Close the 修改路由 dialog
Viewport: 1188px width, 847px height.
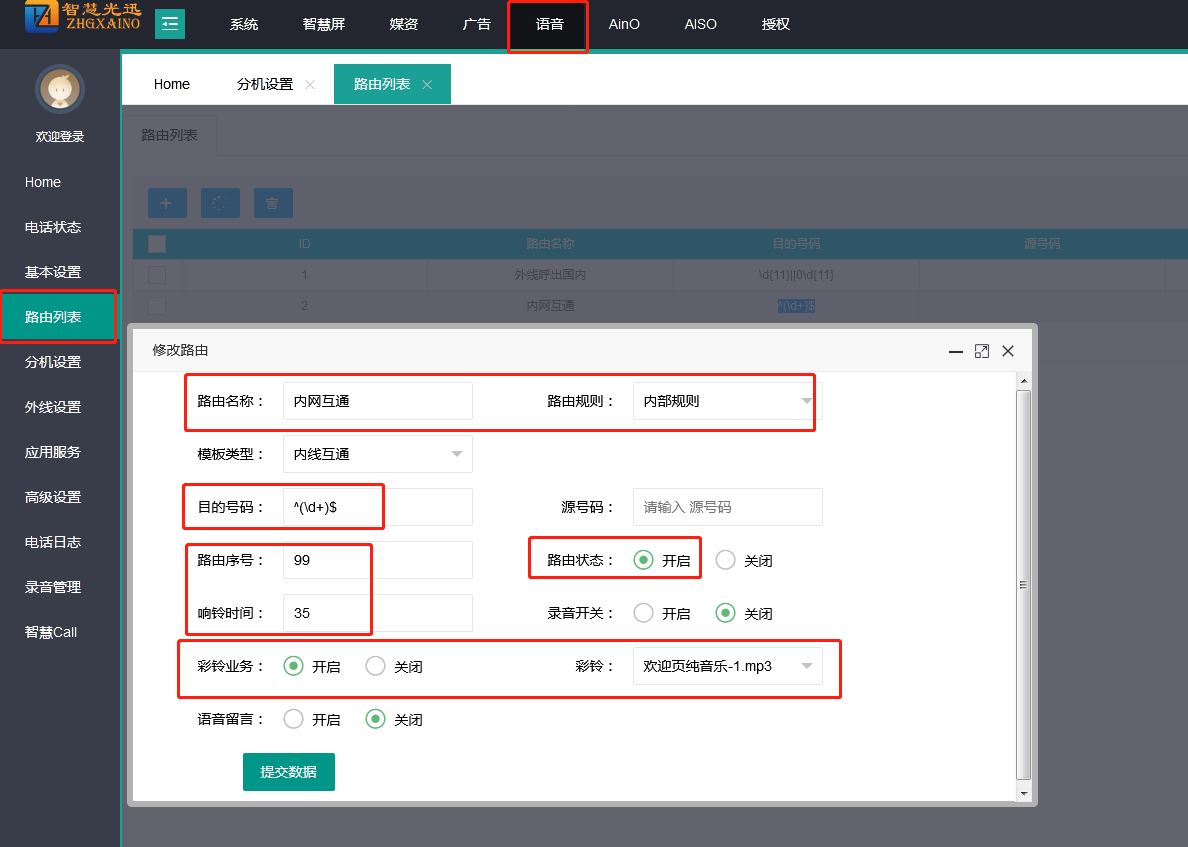pos(1008,351)
